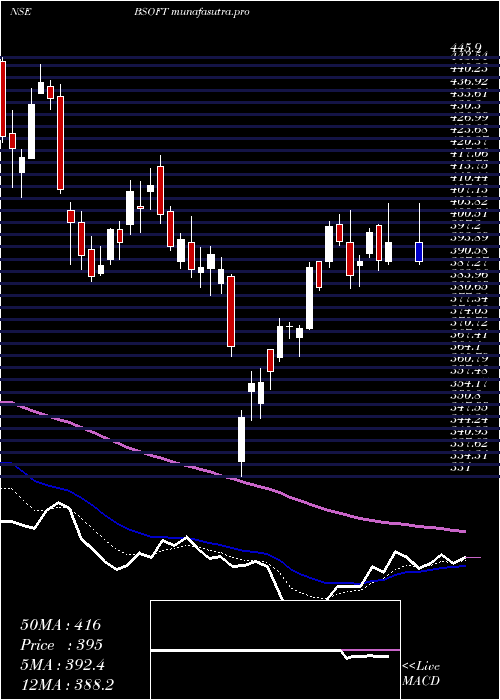Viewport: 500px width, 700px height.
Task: Select the 12MA : 388.2 readout
Action: [x=69, y=685]
